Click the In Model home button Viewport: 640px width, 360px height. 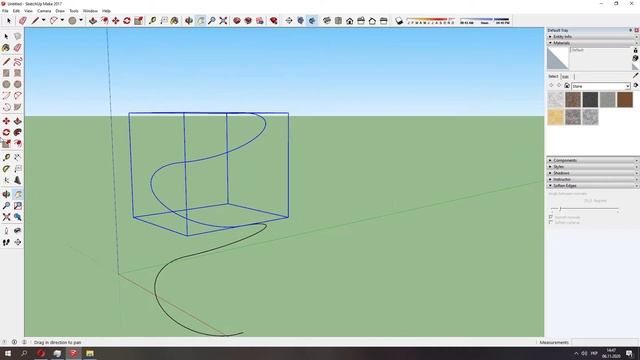tap(567, 86)
